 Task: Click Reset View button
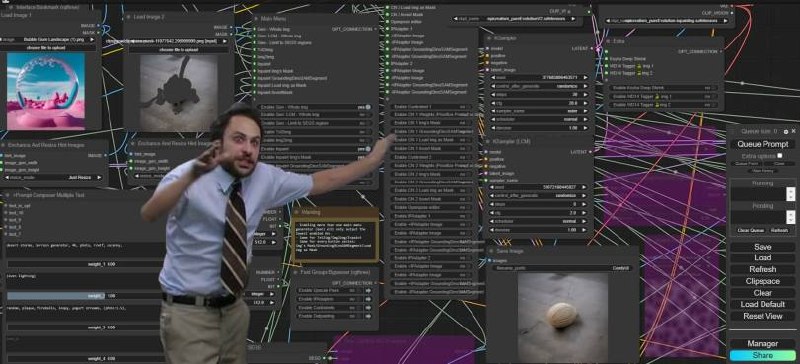(x=762, y=316)
